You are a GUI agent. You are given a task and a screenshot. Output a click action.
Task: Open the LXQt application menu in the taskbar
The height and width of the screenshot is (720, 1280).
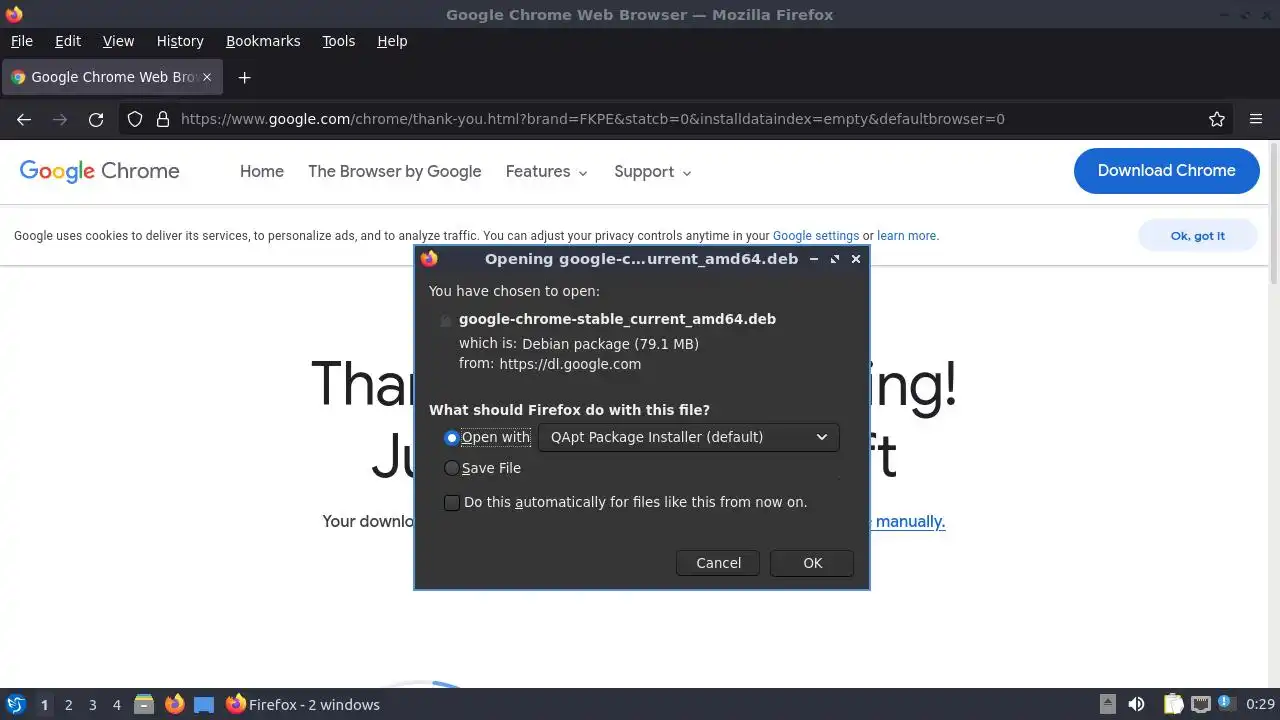coord(16,704)
